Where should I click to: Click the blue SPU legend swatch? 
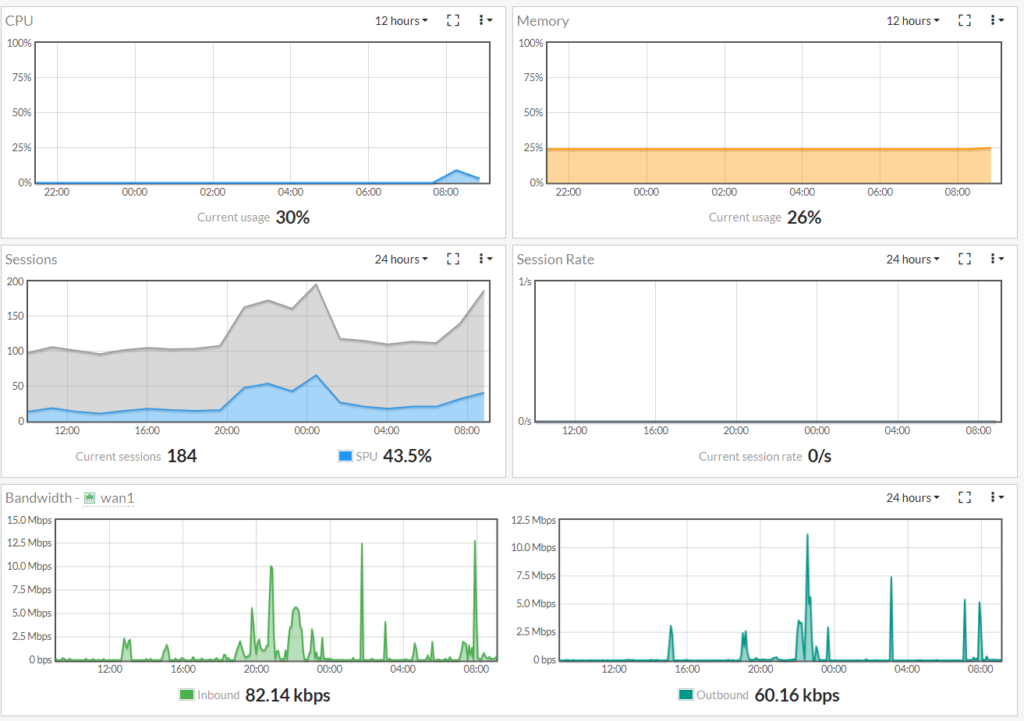point(346,456)
